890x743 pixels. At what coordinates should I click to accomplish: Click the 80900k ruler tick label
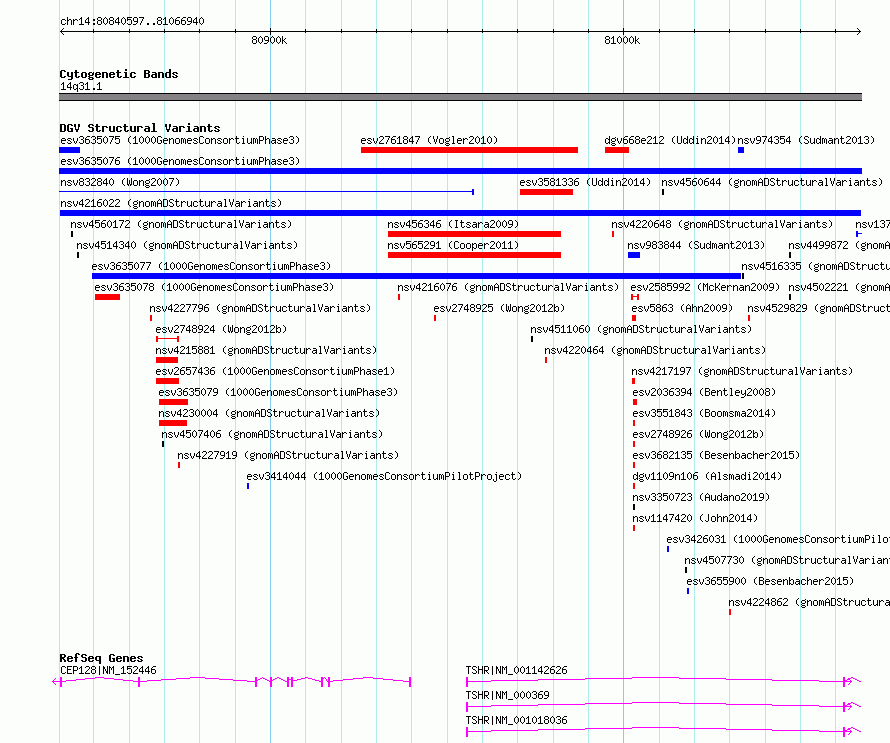(x=269, y=40)
